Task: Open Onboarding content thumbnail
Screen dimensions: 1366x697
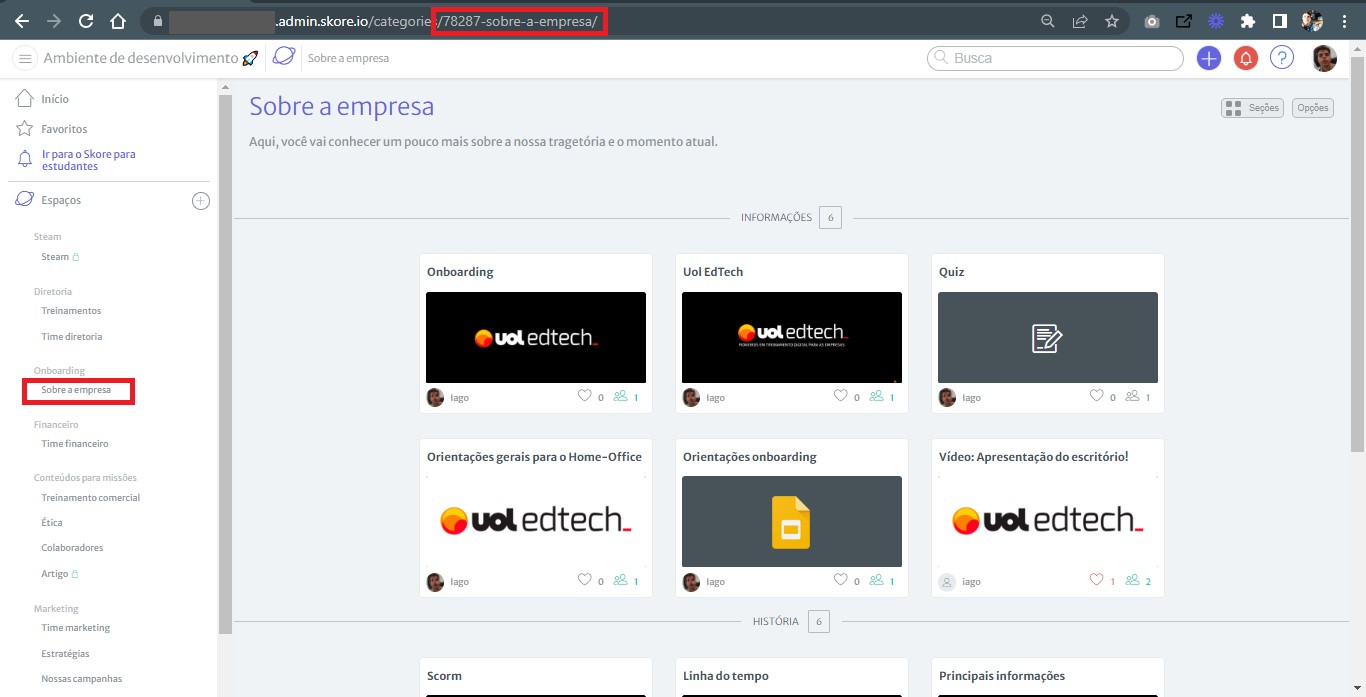Action: point(536,337)
